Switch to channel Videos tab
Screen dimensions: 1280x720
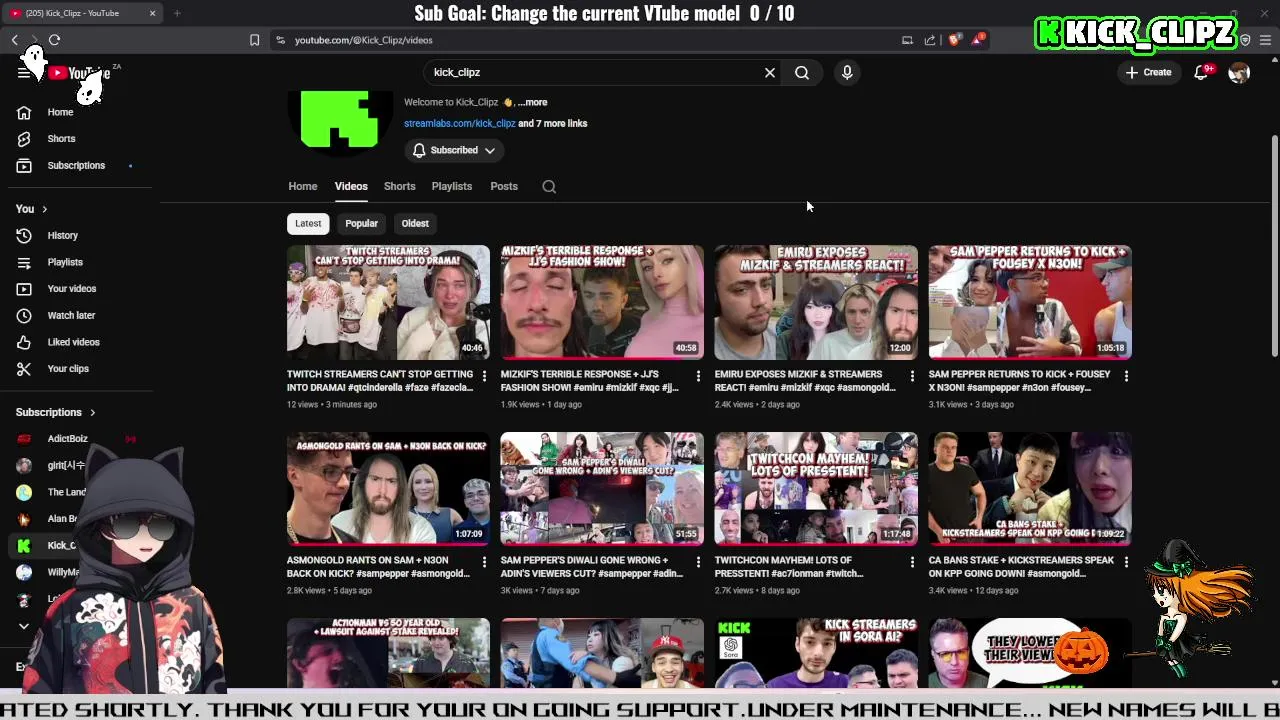pos(351,186)
